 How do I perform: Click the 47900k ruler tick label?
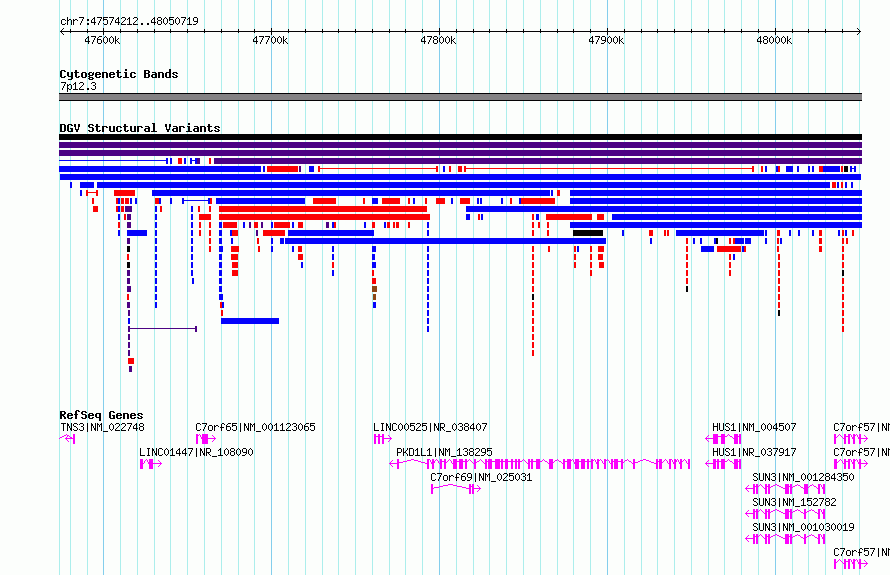point(606,40)
